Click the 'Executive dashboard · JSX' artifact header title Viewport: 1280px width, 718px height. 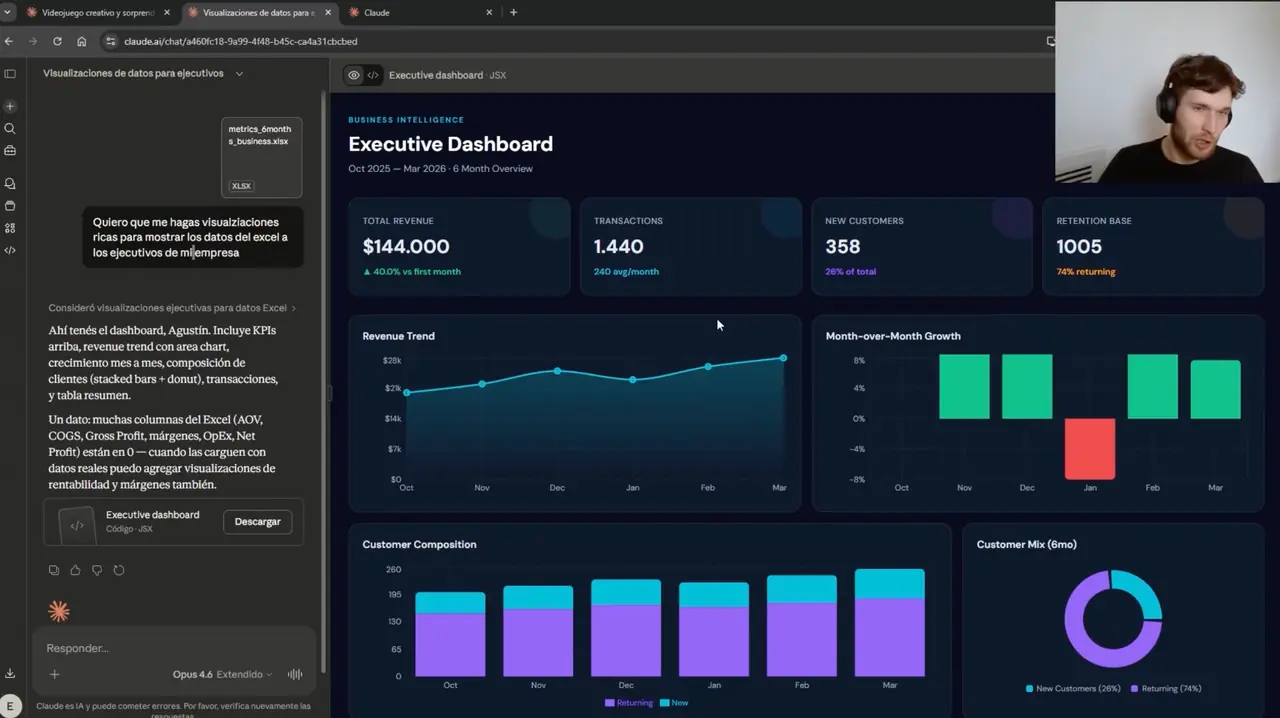[447, 75]
